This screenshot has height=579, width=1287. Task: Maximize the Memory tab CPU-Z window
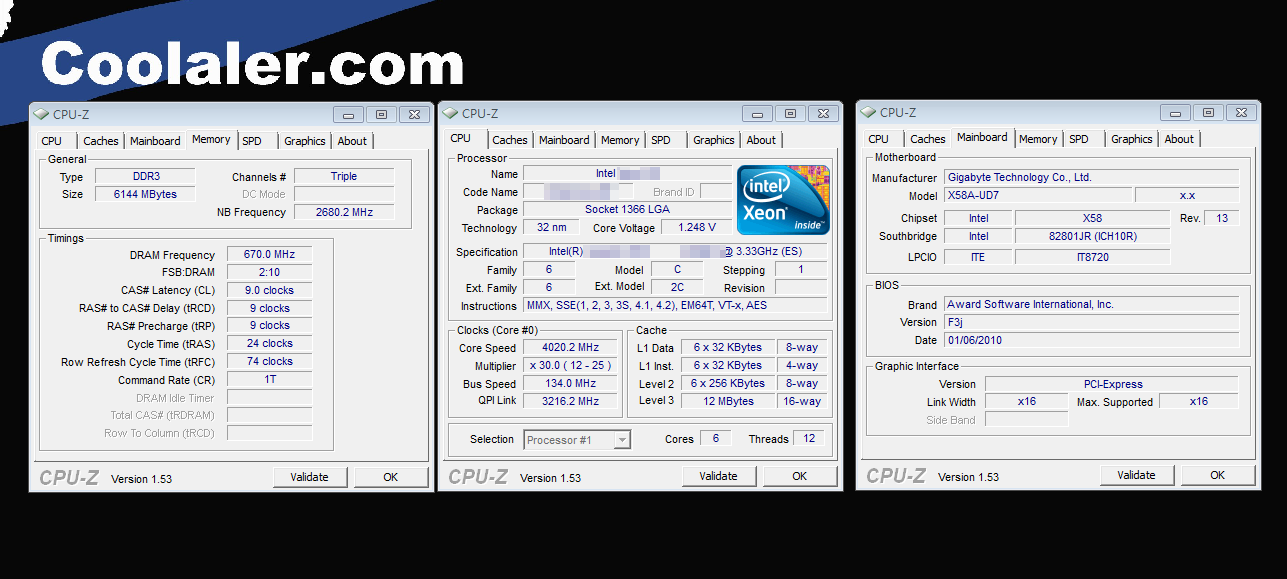381,114
